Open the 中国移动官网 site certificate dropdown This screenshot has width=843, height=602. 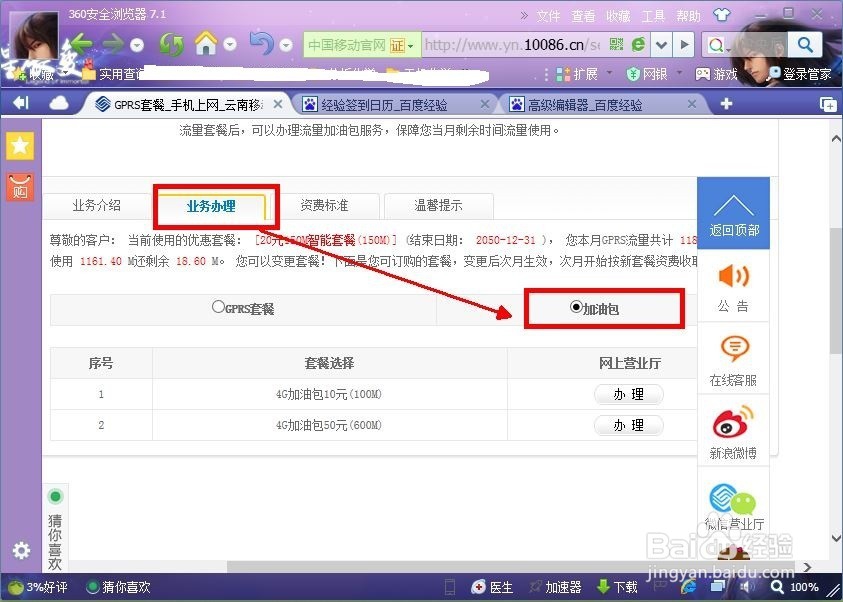point(360,45)
